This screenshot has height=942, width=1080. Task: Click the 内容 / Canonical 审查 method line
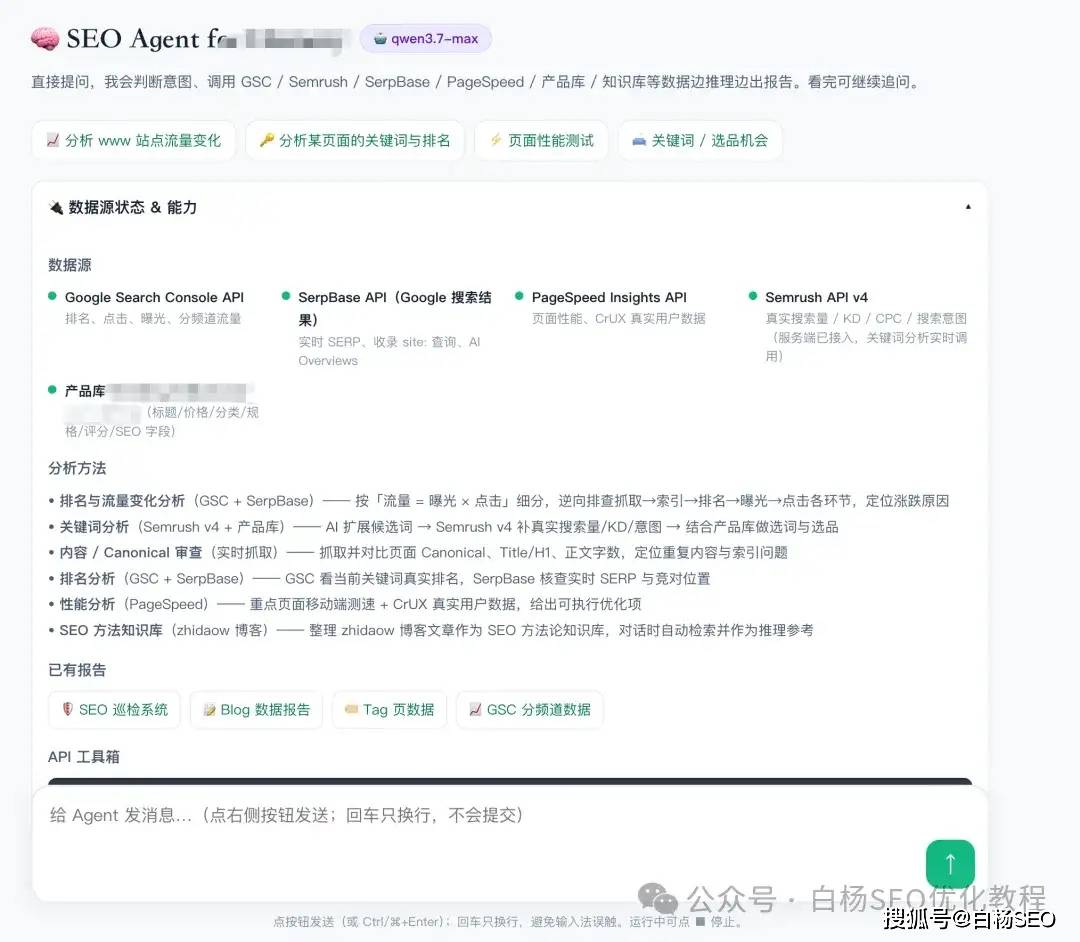418,553
